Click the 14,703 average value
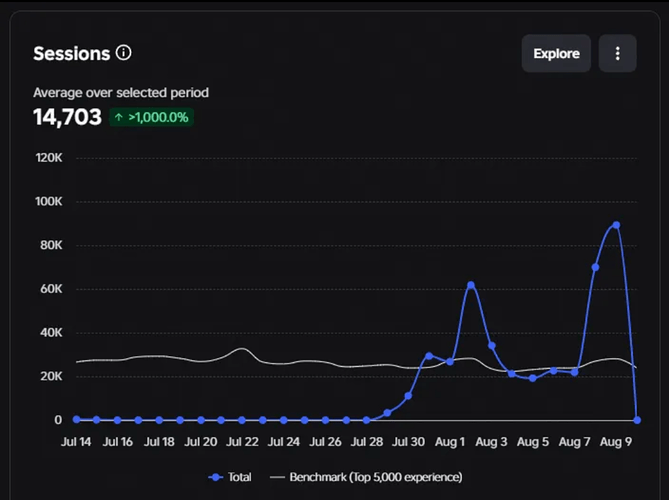669x500 pixels. click(x=67, y=117)
